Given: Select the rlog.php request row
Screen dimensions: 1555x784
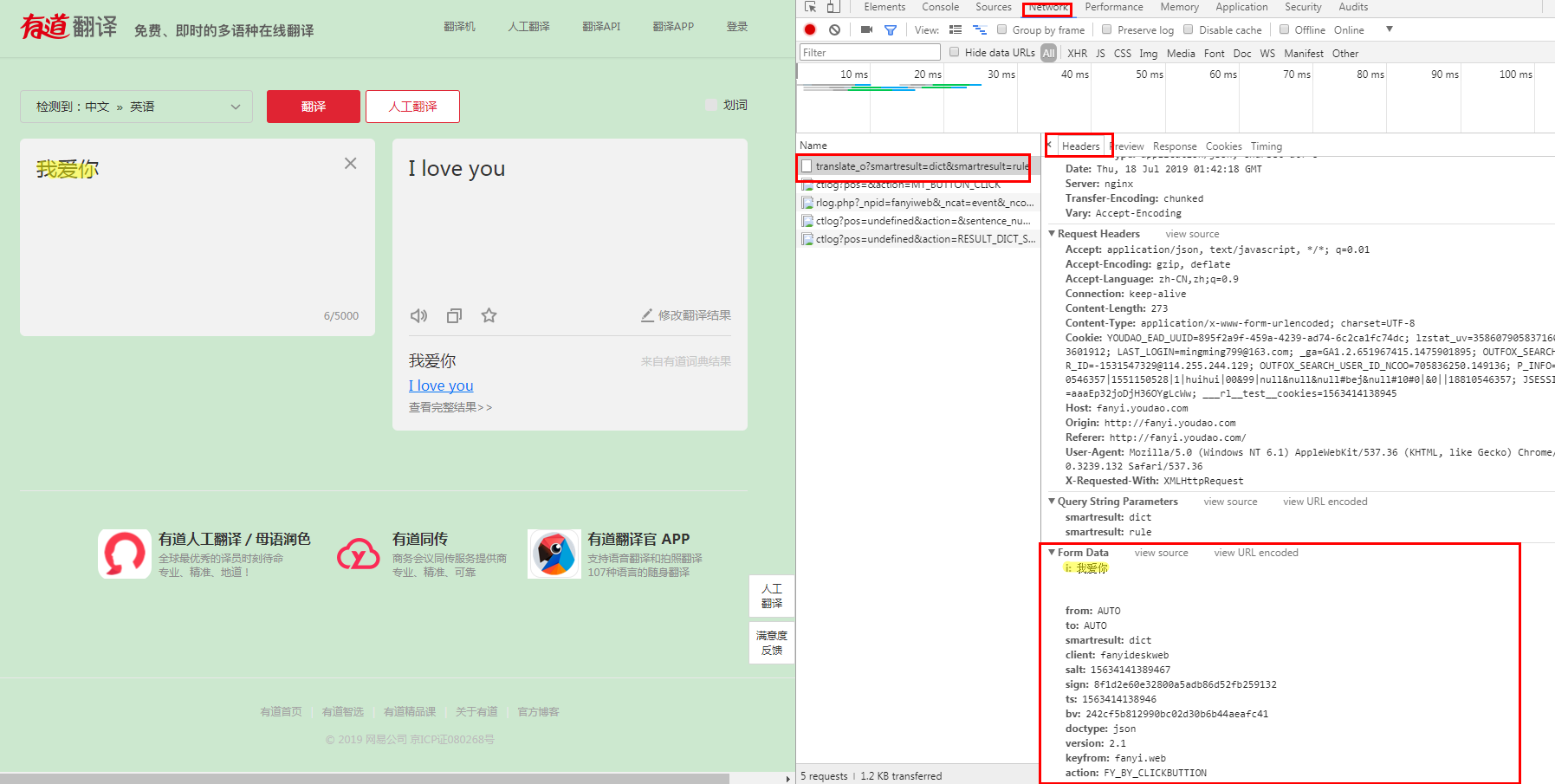Looking at the screenshot, I should coord(918,203).
